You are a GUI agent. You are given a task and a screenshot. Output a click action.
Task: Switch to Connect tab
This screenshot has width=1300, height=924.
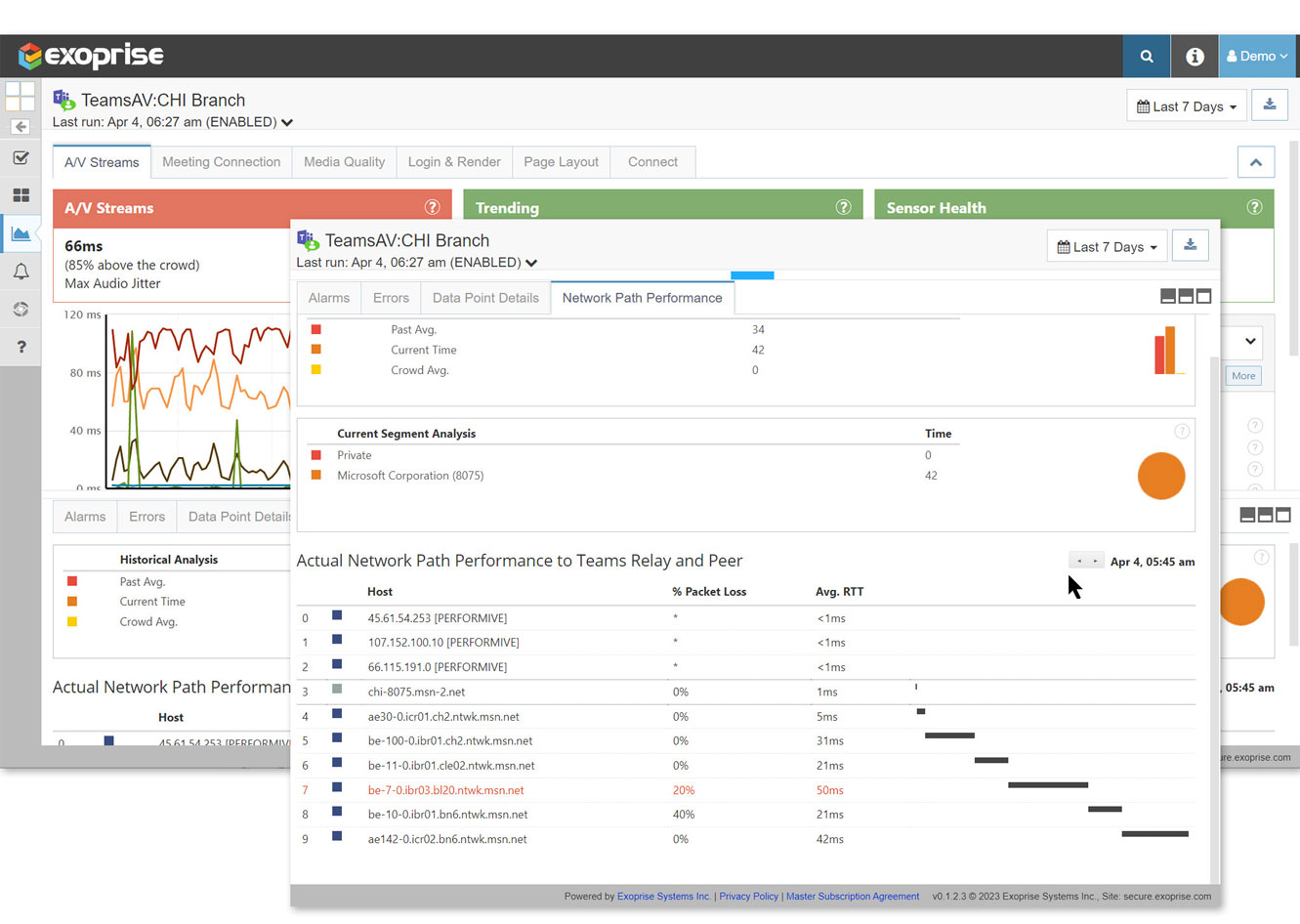652,162
